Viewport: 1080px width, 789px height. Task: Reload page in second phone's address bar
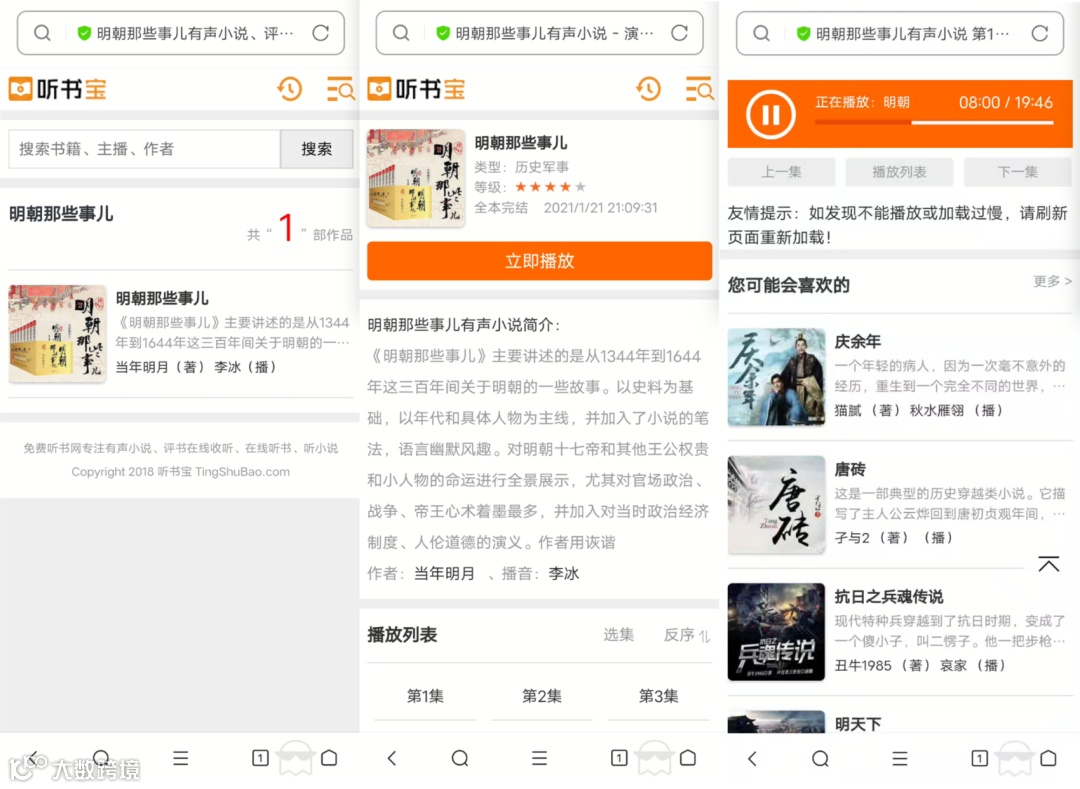pos(679,33)
